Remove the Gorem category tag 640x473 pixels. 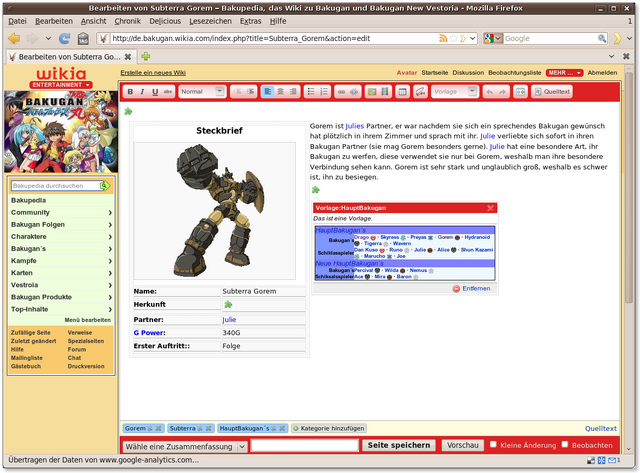(158, 429)
